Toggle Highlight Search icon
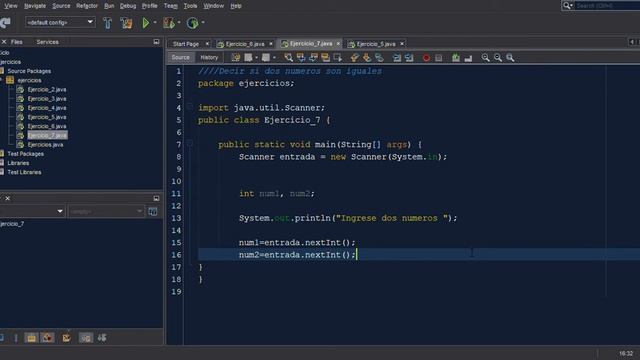The image size is (640, 360). point(325,58)
